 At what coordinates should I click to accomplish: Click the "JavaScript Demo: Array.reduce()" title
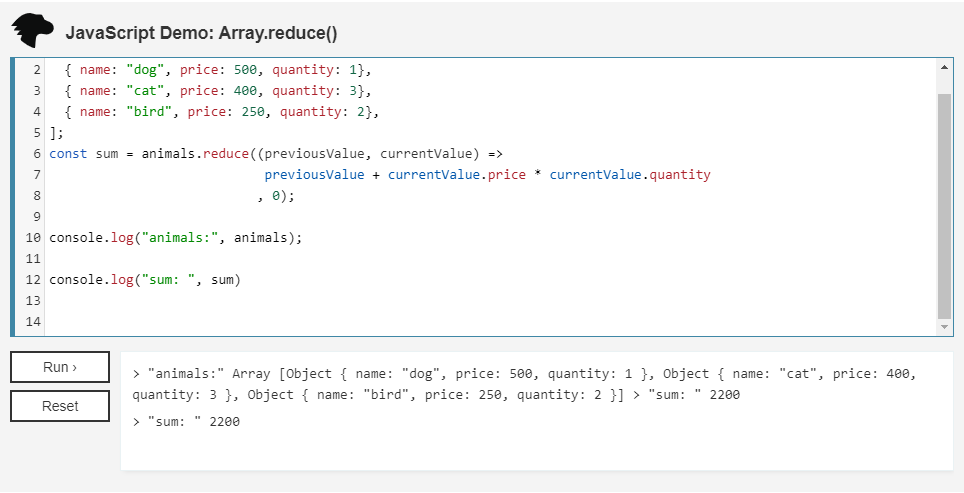click(x=201, y=33)
